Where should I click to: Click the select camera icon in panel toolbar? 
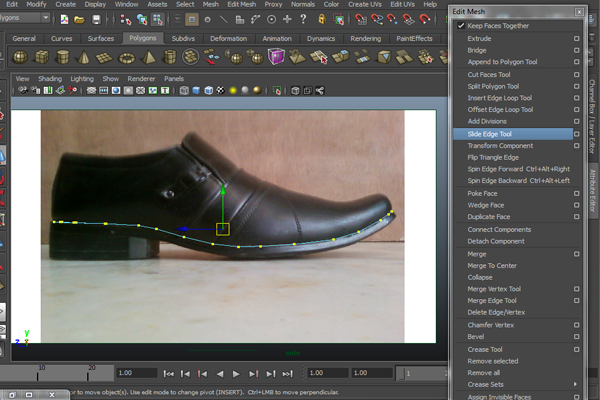tap(23, 90)
